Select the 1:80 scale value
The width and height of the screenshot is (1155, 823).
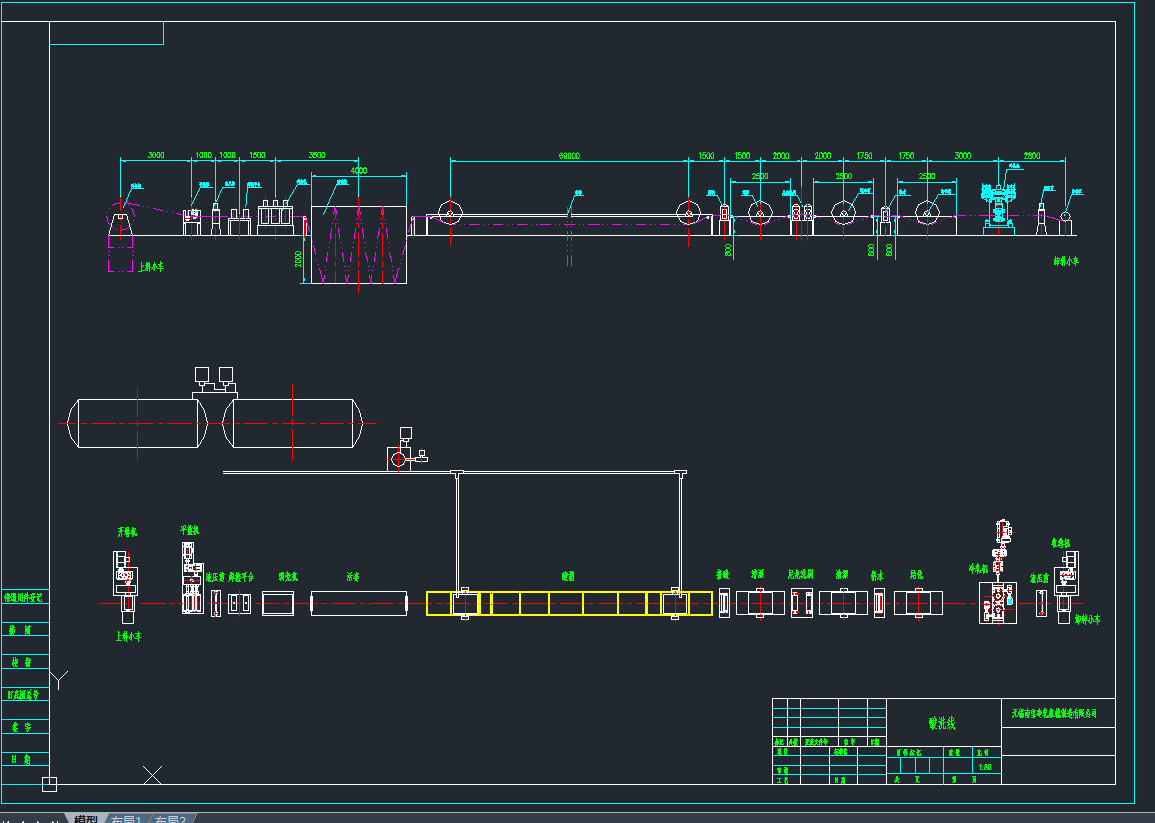click(984, 767)
